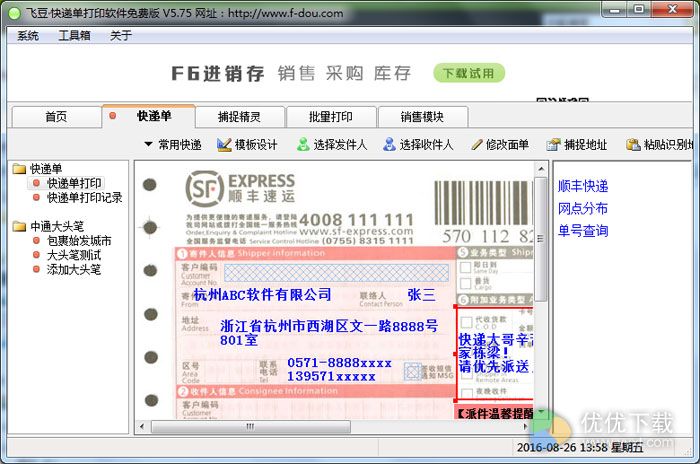The width and height of the screenshot is (700, 464).
Task: Click the mobile field 139571xxxxx
Action: point(331,376)
